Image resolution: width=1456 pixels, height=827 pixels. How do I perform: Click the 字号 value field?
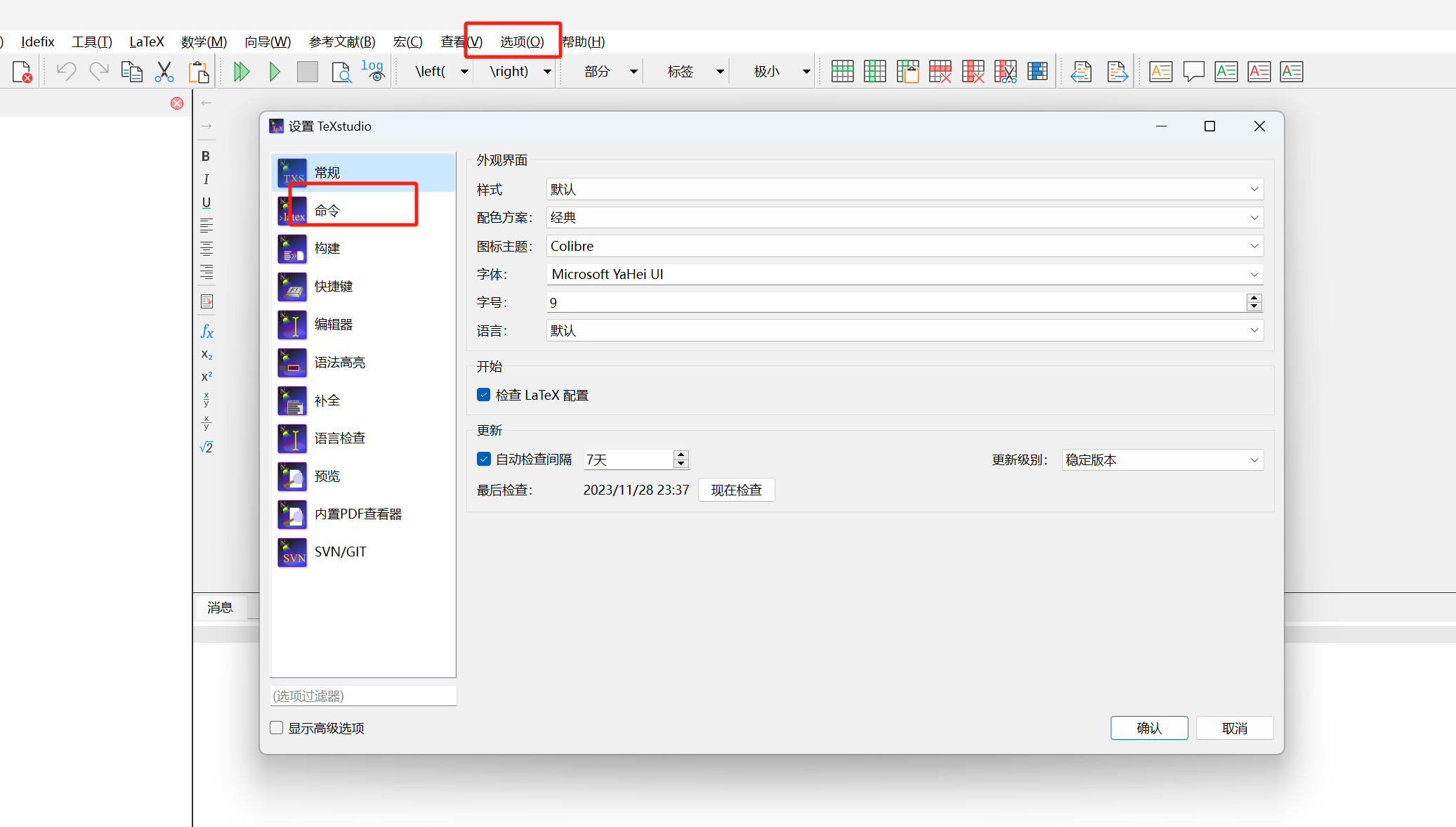tap(896, 302)
